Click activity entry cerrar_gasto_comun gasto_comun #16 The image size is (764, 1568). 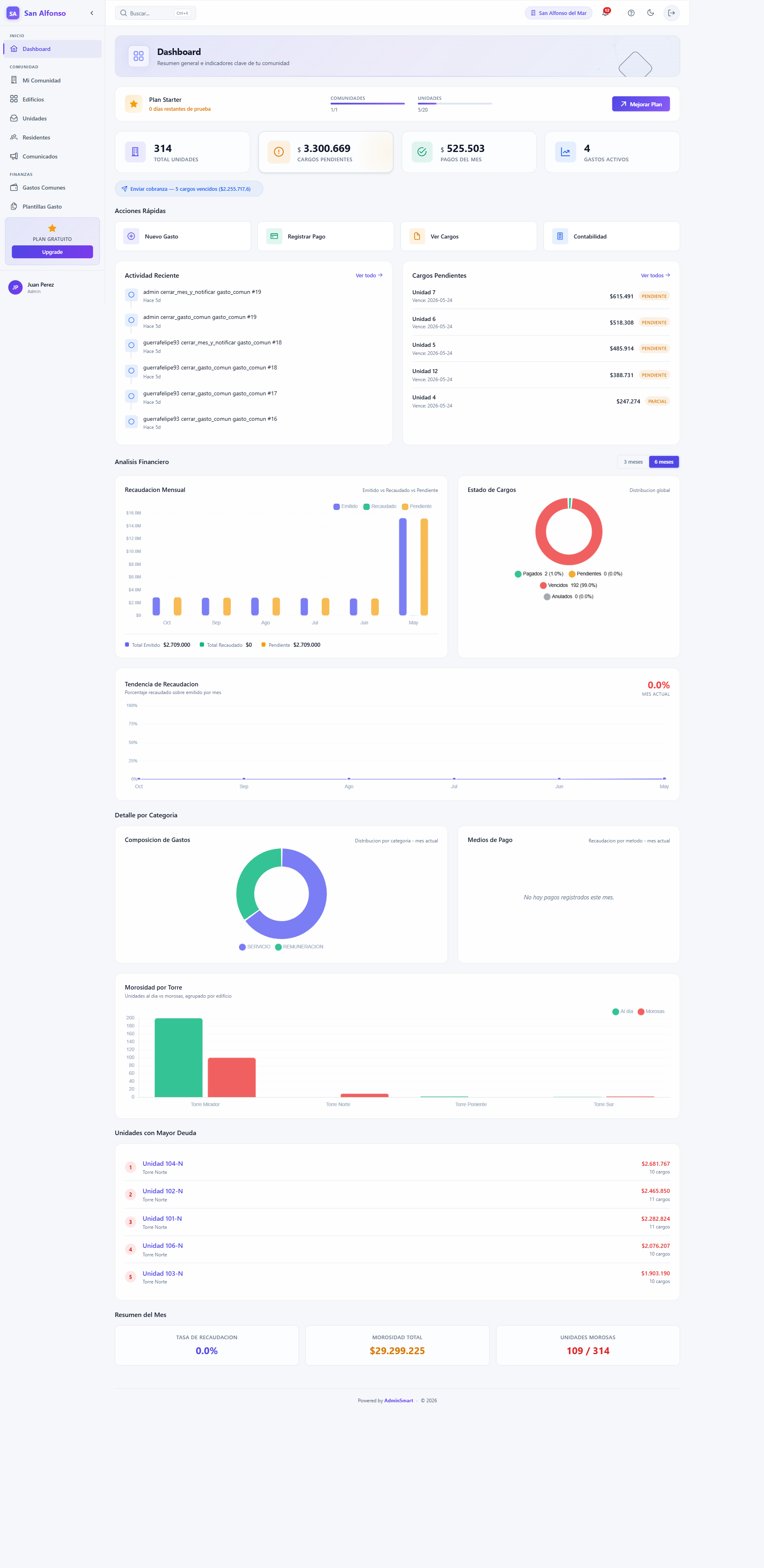(210, 419)
